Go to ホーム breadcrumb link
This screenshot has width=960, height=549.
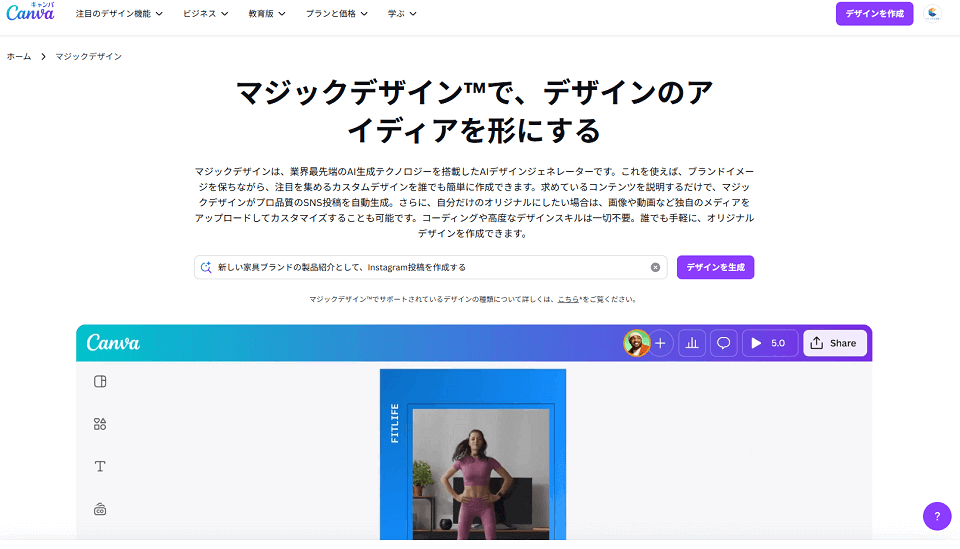pyautogui.click(x=19, y=56)
